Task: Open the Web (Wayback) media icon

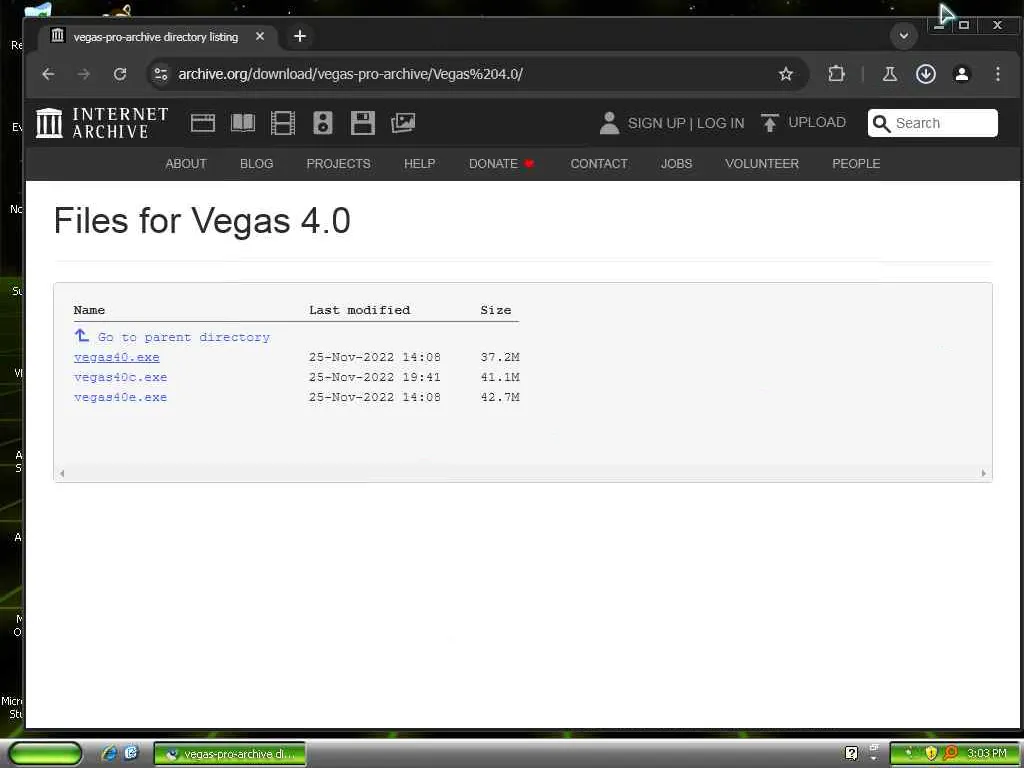Action: [202, 123]
